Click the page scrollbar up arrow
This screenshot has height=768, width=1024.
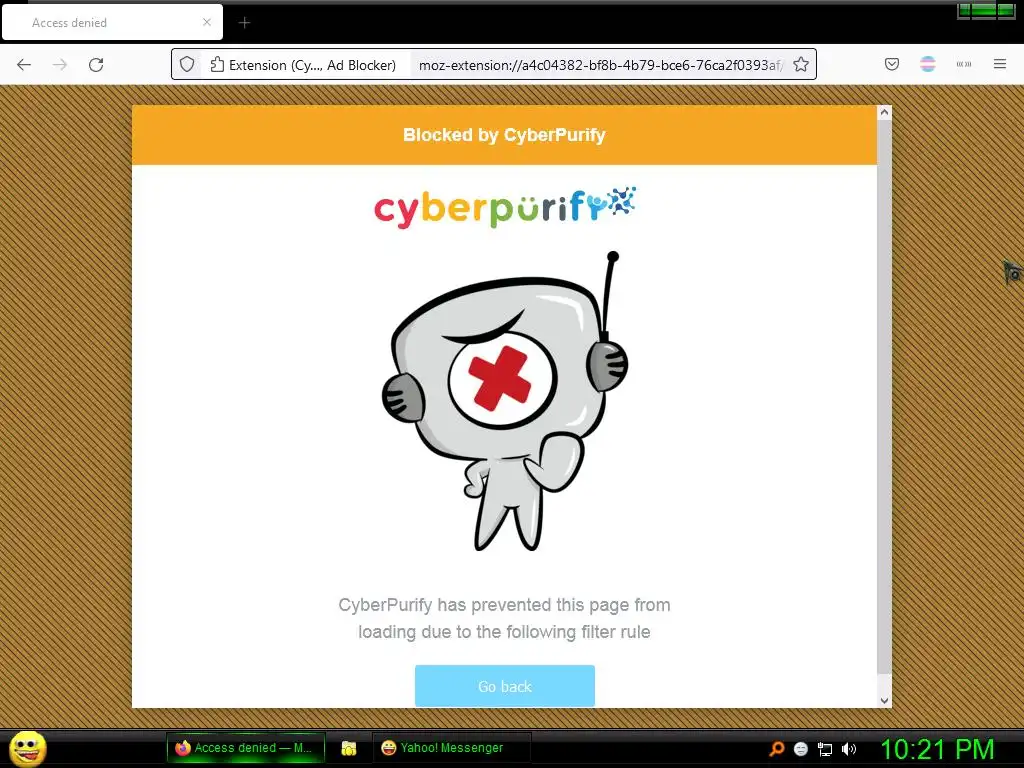(884, 112)
